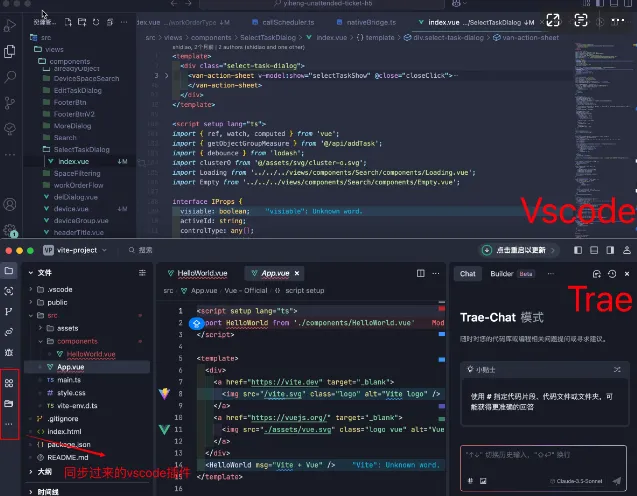Image resolution: width=637 pixels, height=496 pixels.
Task: Toggle left sidebar layout in Trae title bar
Action: [x=578, y=250]
